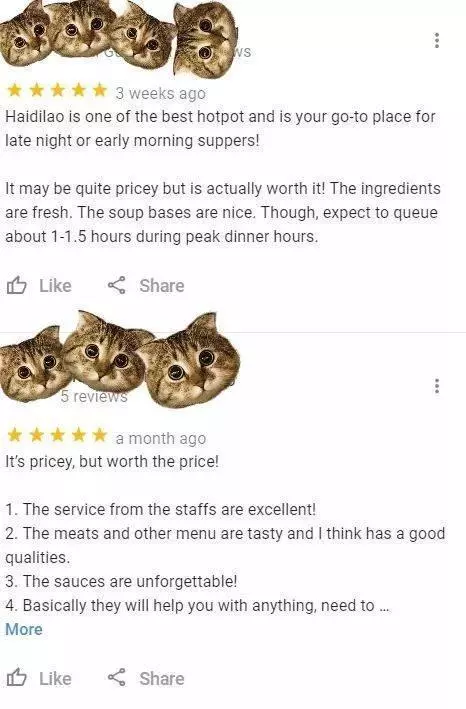Click the fifth star beside a month ago
This screenshot has width=466, height=709.
click(x=99, y=435)
